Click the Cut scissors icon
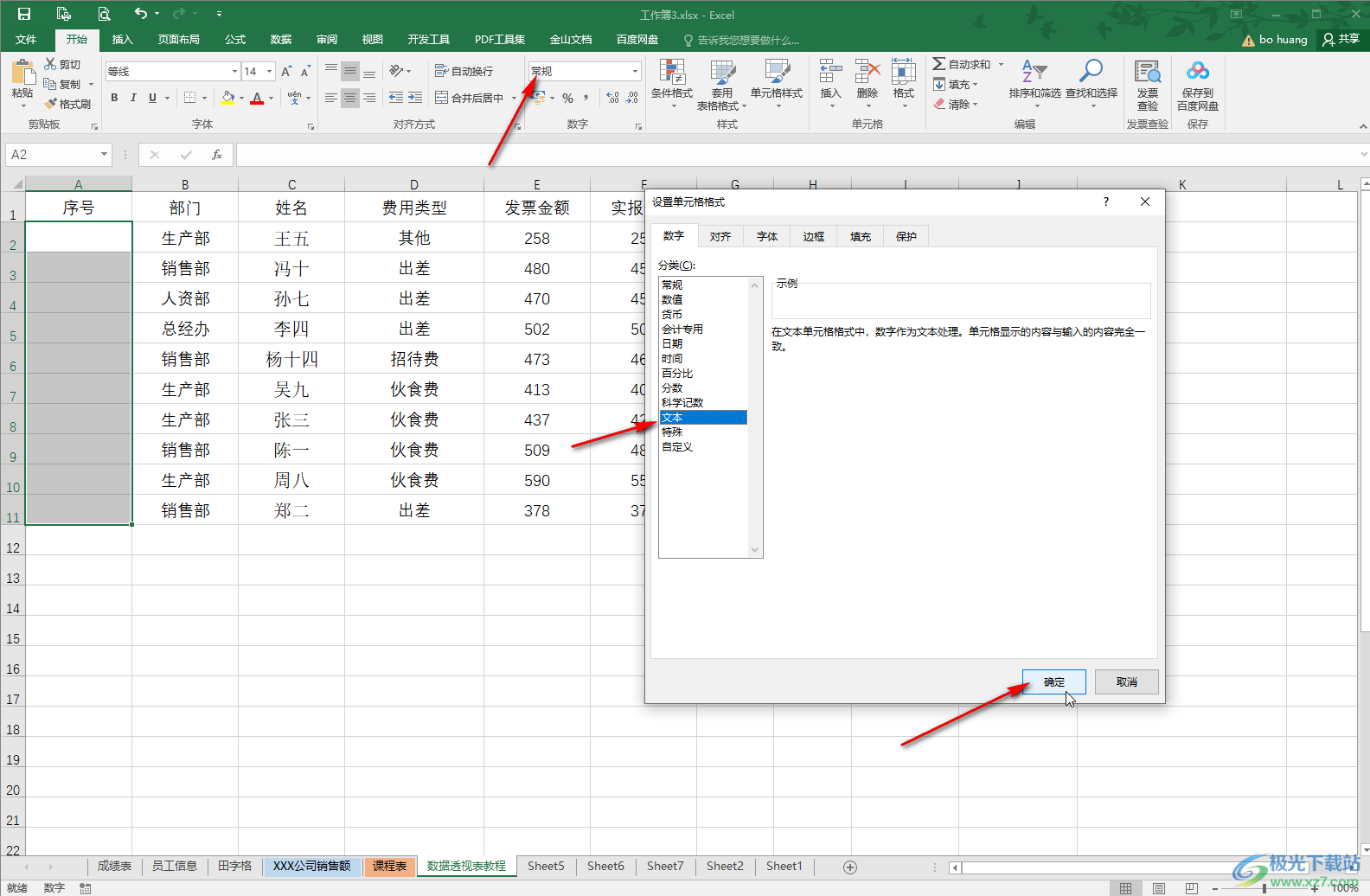Viewport: 1370px width, 896px height. (50, 64)
